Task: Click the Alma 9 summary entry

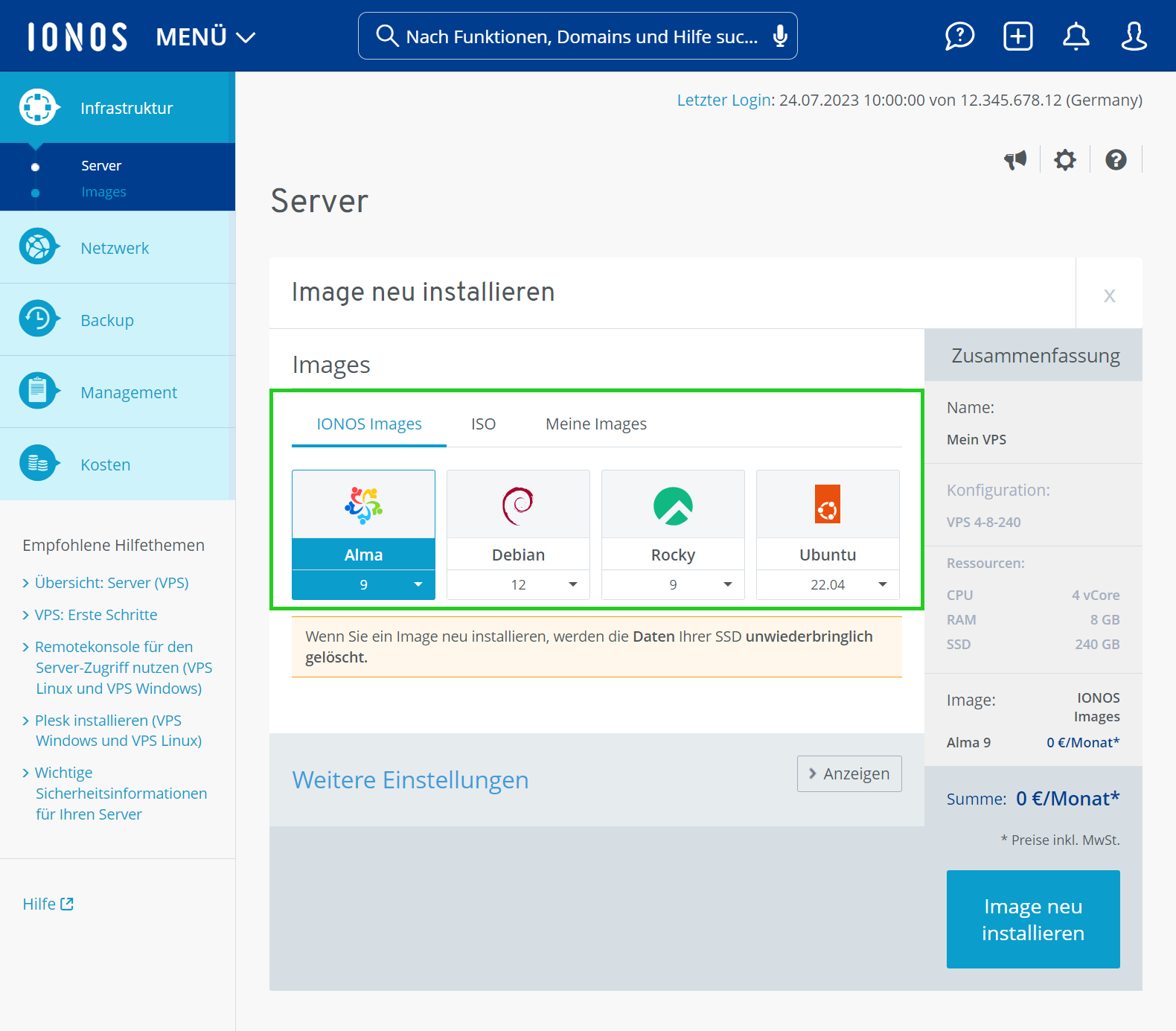Action: tap(968, 742)
